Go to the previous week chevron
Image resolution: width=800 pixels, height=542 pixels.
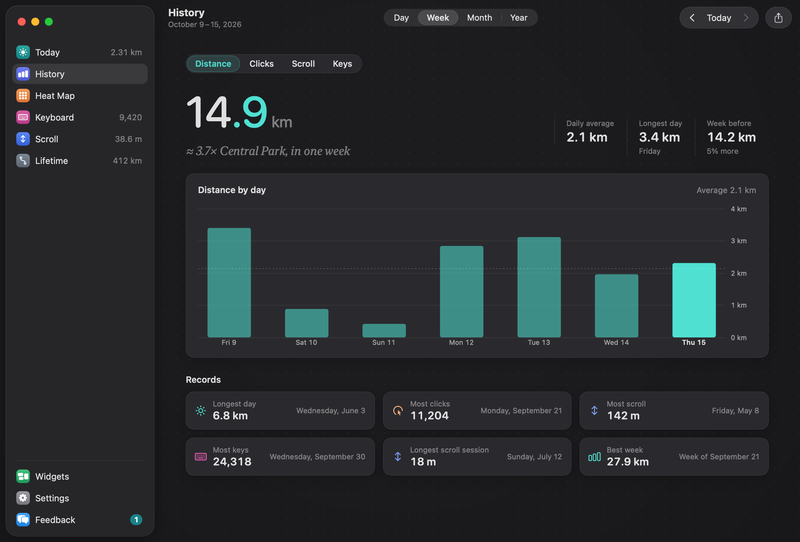692,18
